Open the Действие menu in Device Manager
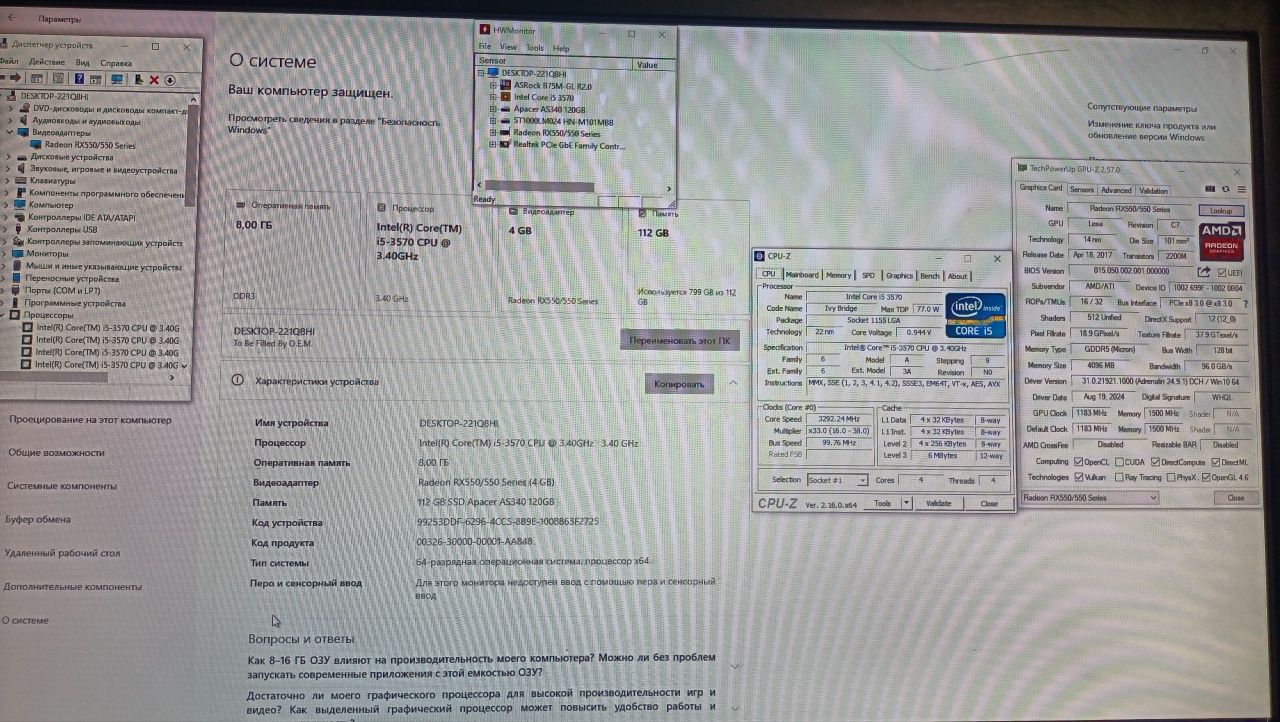This screenshot has width=1280, height=722. [x=47, y=62]
